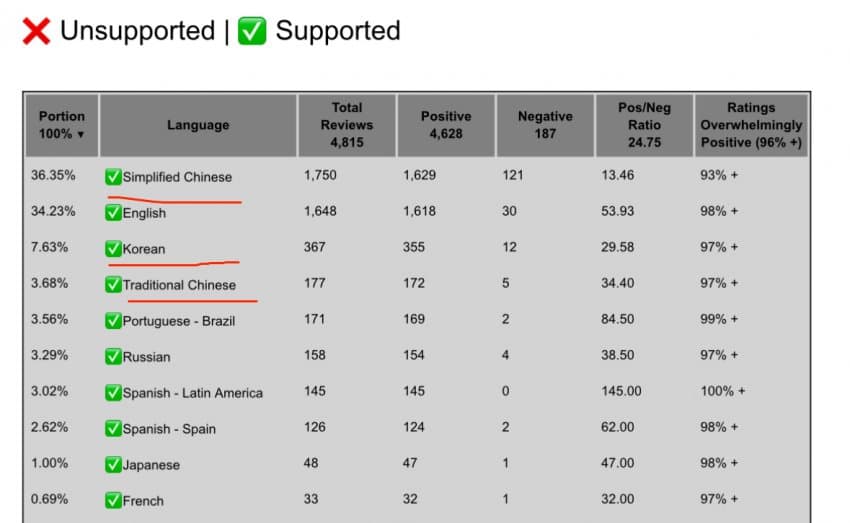
Task: Click the checkmark icon next to Korean
Action: (x=113, y=249)
